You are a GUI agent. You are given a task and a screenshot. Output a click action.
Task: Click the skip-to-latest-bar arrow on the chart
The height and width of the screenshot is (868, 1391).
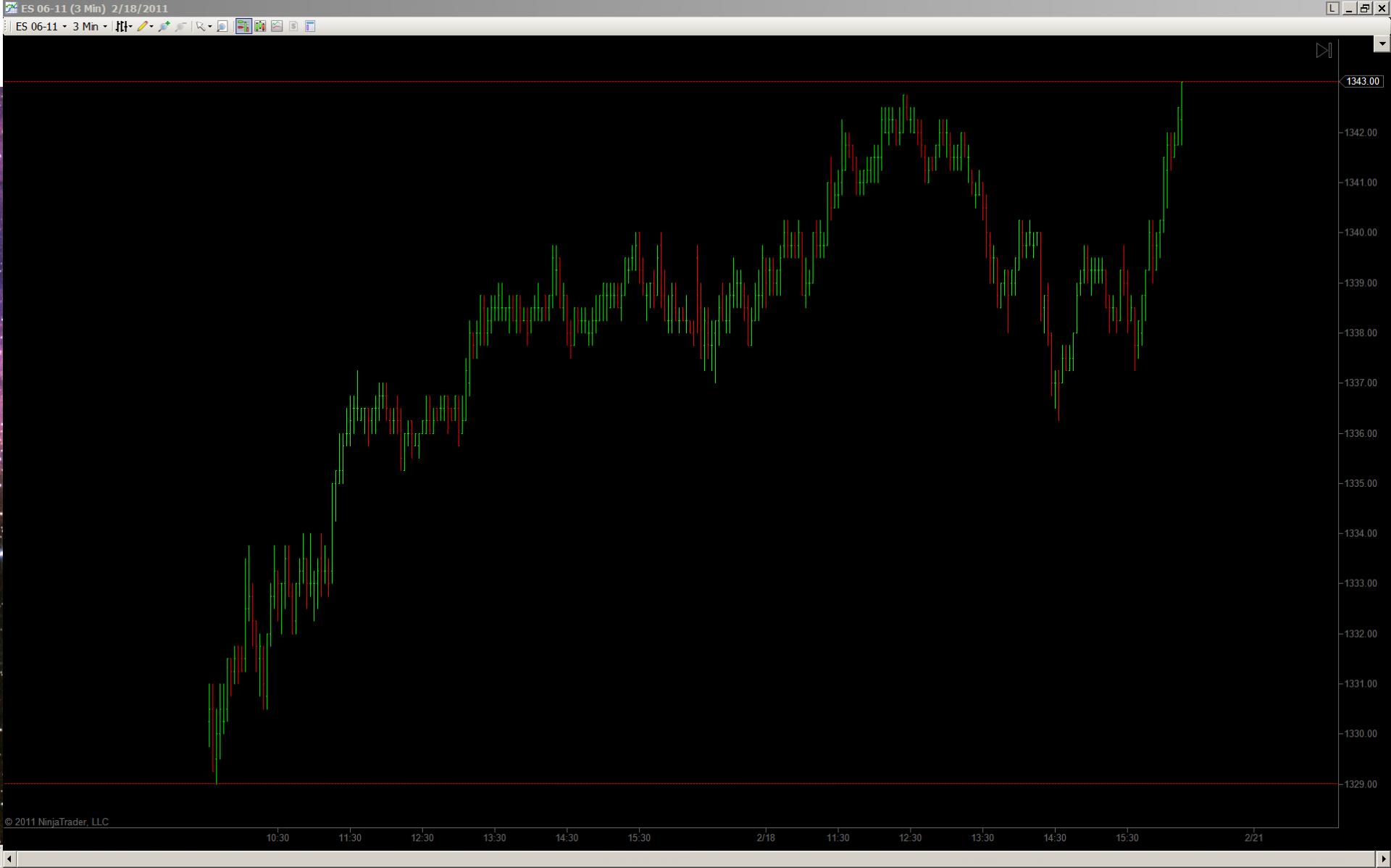[x=1324, y=50]
